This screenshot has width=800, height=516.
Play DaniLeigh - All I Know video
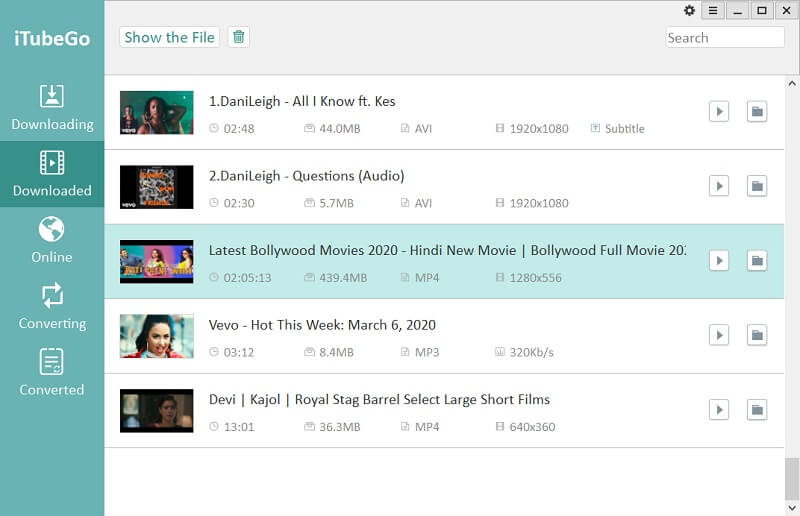719,111
